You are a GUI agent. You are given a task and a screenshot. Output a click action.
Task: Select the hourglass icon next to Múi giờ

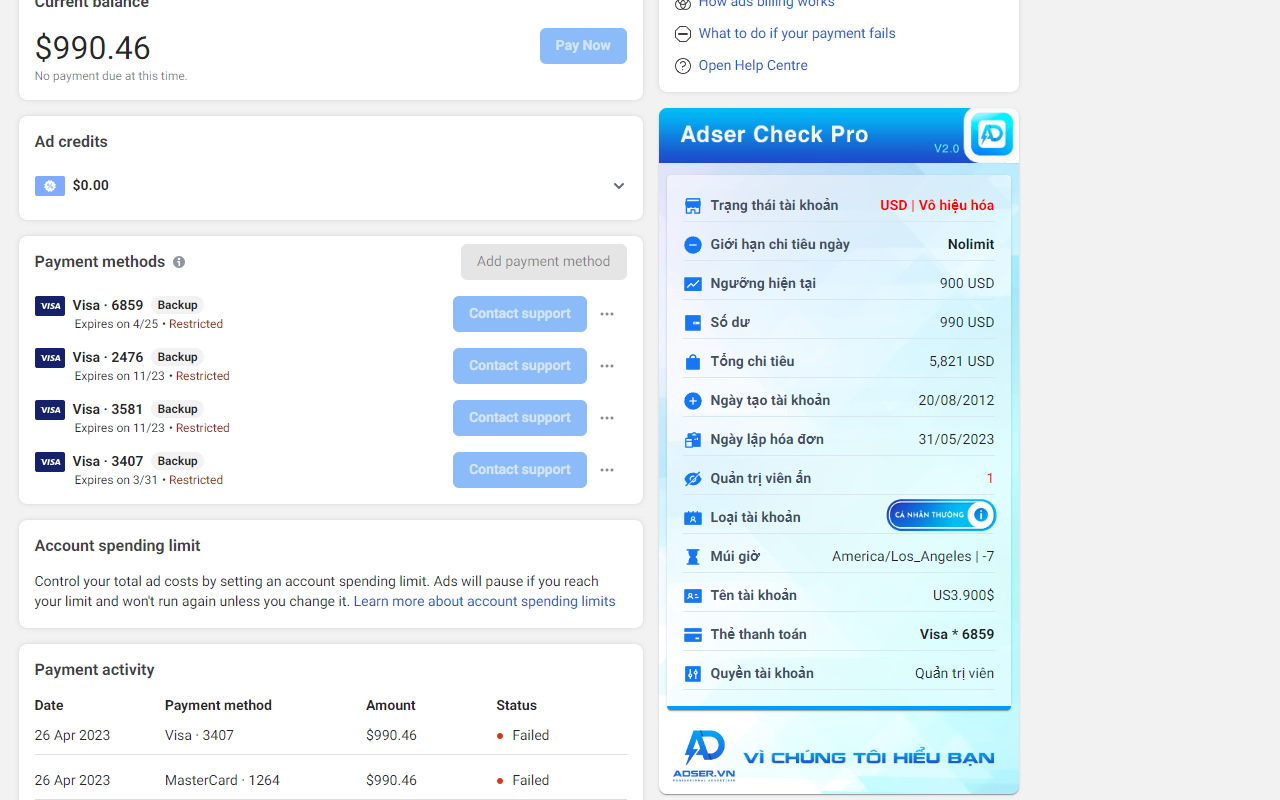coord(692,556)
